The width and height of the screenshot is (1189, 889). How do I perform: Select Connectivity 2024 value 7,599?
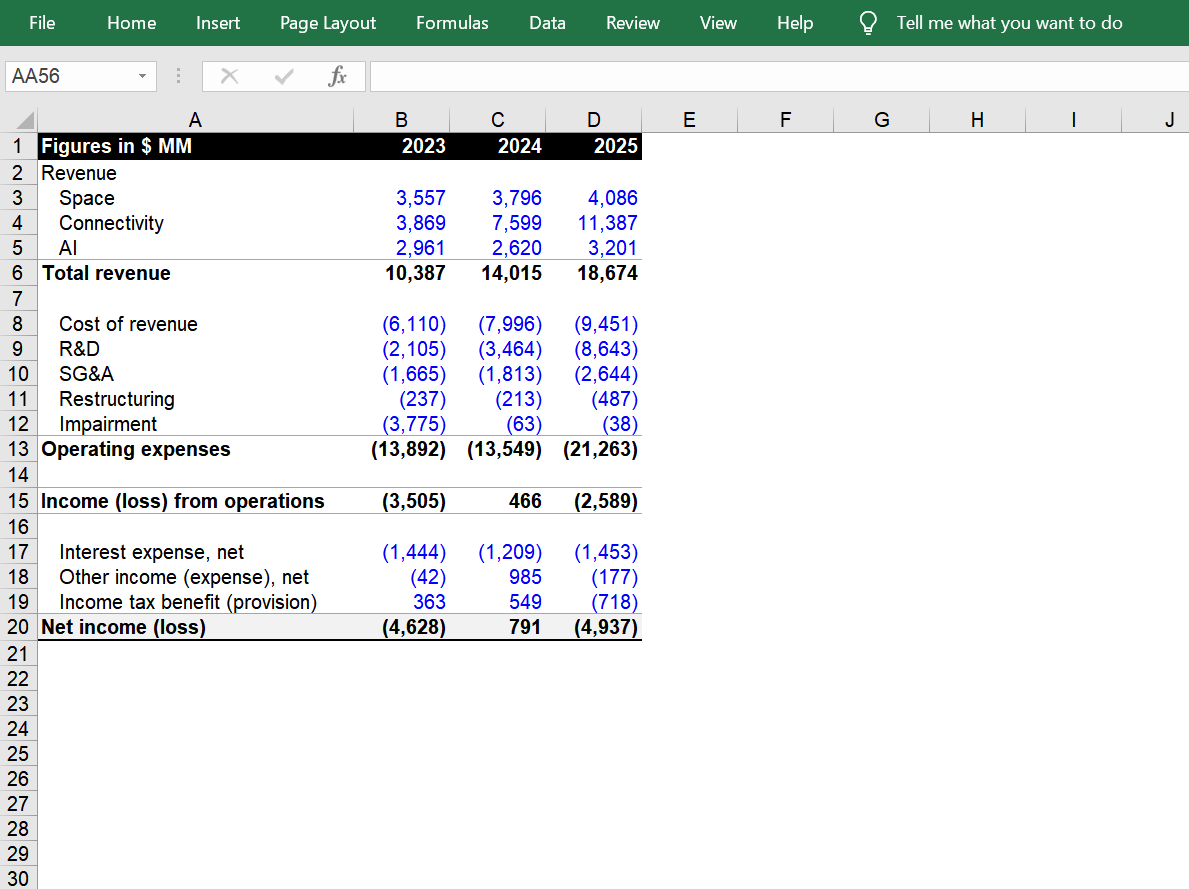497,223
